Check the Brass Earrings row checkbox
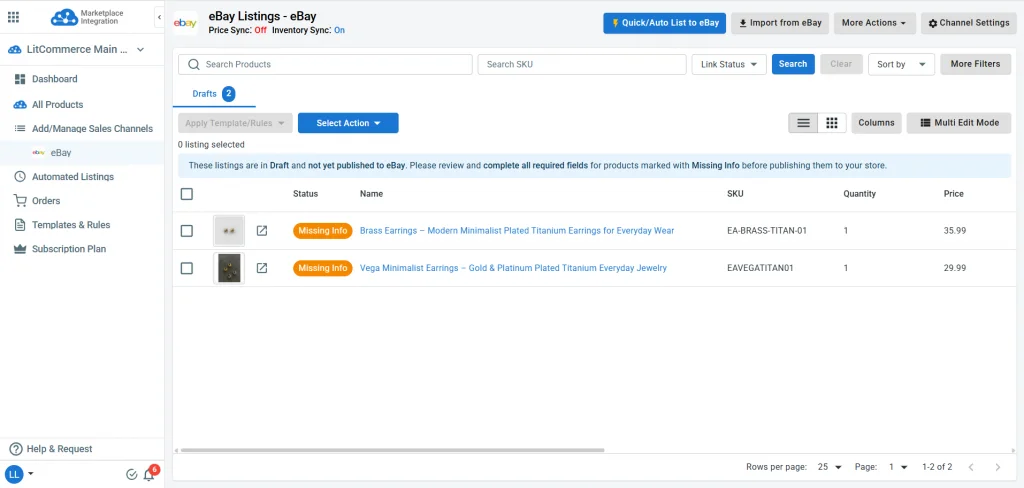The height and width of the screenshot is (488, 1024). (x=187, y=231)
